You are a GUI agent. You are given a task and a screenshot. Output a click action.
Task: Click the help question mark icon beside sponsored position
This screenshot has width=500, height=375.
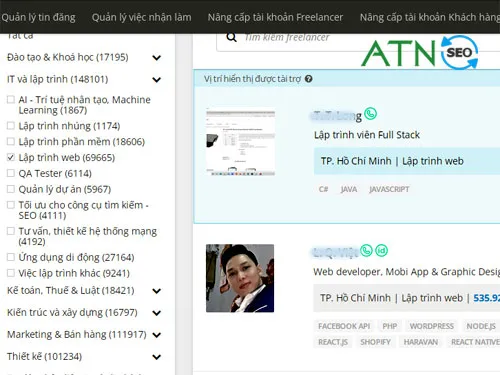[x=309, y=79]
